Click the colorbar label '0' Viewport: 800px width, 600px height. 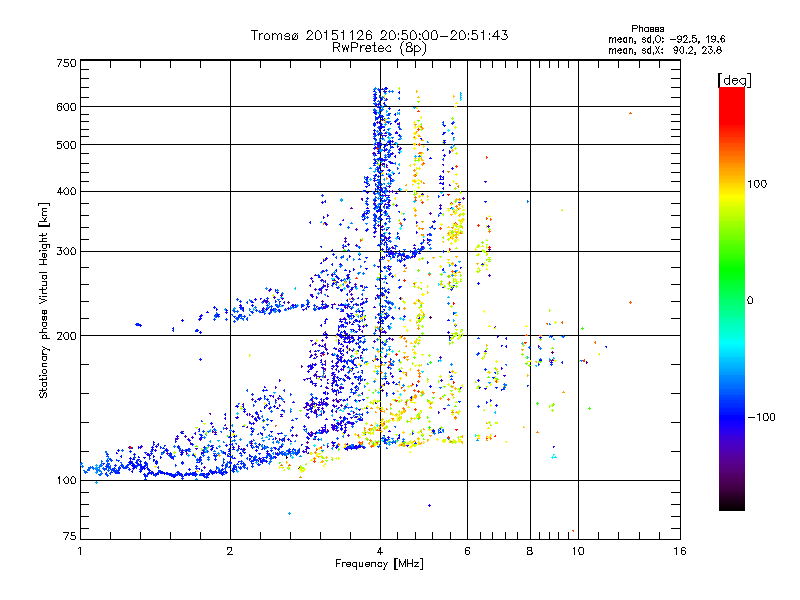point(750,301)
